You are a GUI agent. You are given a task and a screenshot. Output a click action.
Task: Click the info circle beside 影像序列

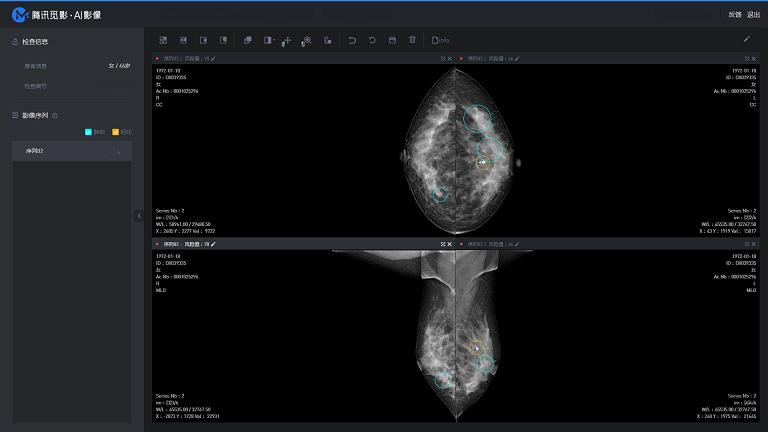click(x=54, y=115)
